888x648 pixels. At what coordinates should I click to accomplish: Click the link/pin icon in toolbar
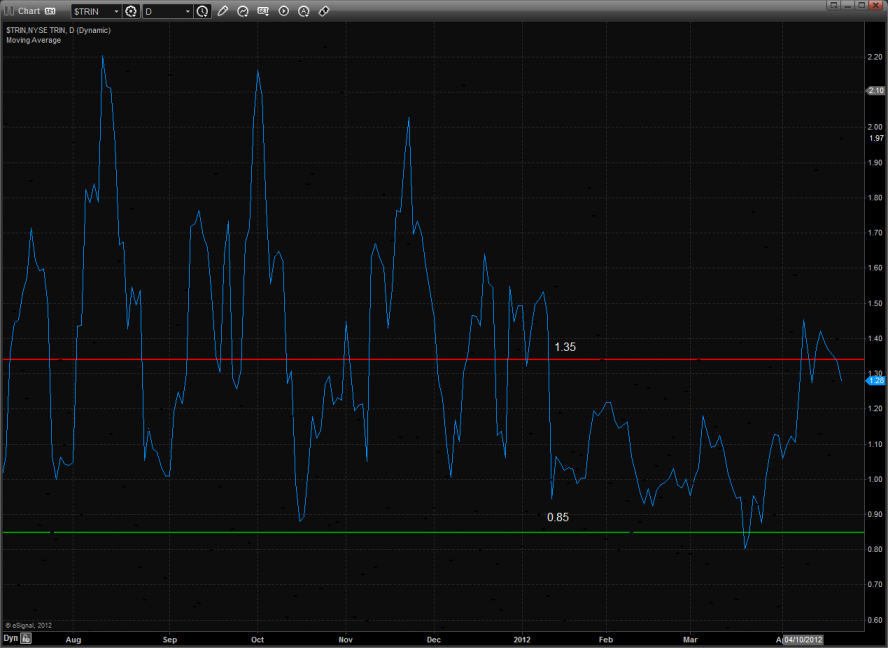324,11
